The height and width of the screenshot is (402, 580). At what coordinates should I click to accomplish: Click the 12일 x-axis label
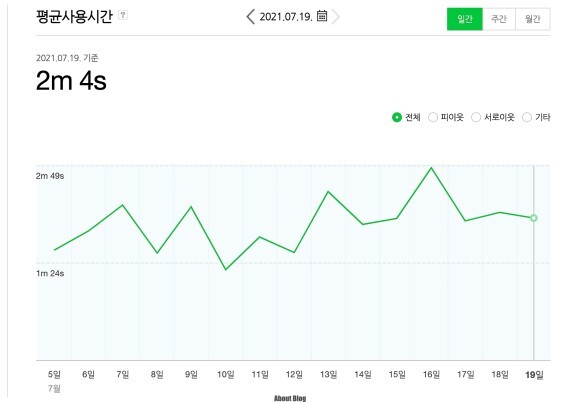pyautogui.click(x=294, y=375)
